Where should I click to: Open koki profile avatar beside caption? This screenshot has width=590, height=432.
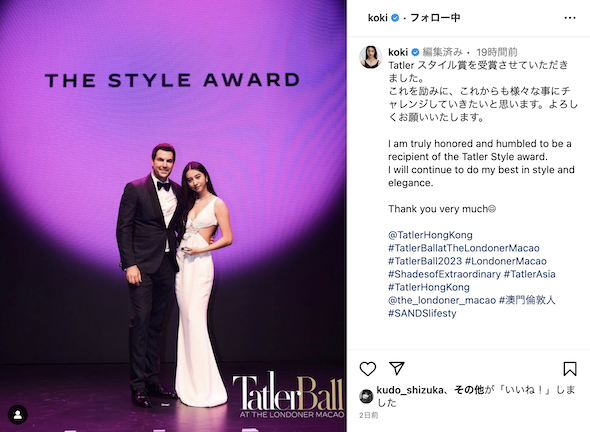pyautogui.click(x=371, y=57)
